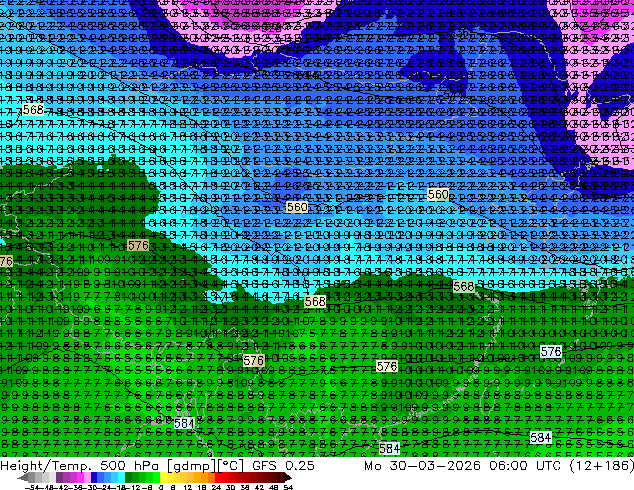Click the '-54' legend value
This screenshot has height=490, width=634.
(x=32, y=487)
